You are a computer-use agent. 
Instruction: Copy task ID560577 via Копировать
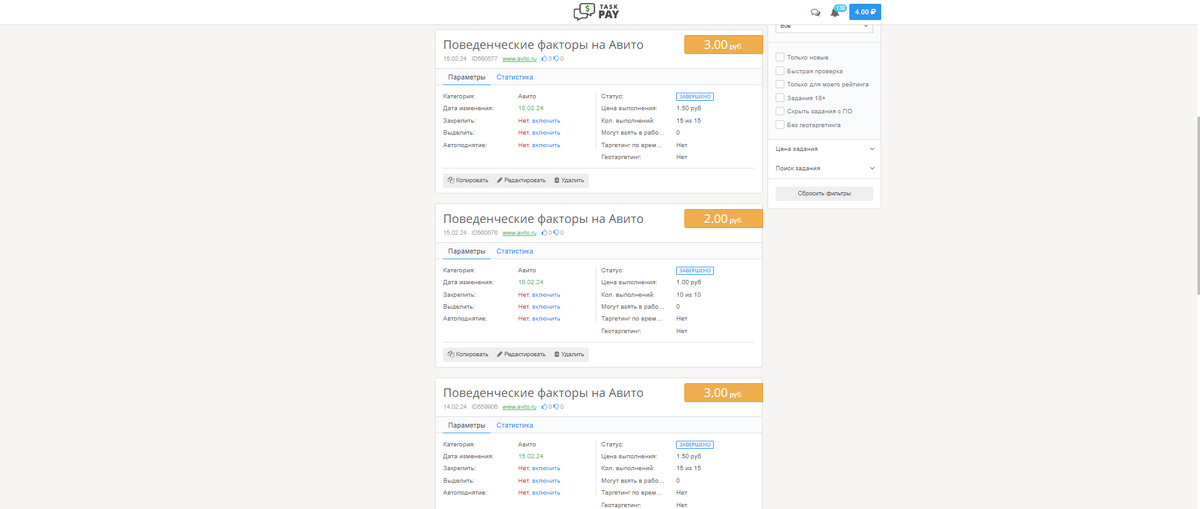(467, 180)
